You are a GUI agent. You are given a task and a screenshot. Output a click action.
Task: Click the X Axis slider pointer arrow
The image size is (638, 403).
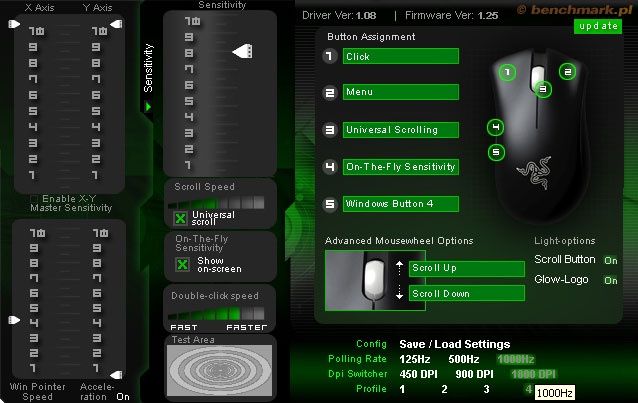pyautogui.click(x=14, y=24)
